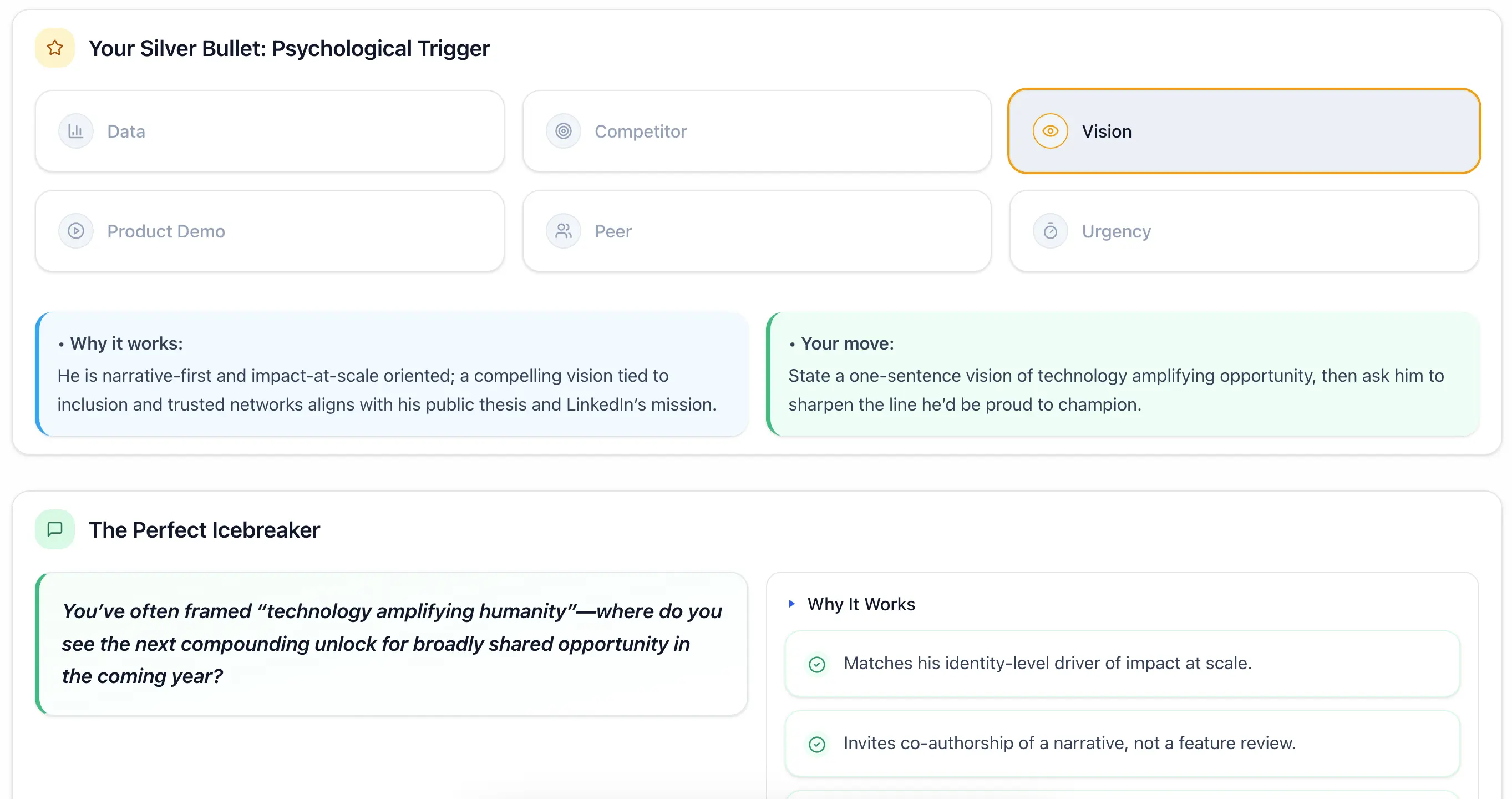Viewport: 1512px width, 799px height.
Task: Select the Competitor trigger option
Action: coord(757,131)
